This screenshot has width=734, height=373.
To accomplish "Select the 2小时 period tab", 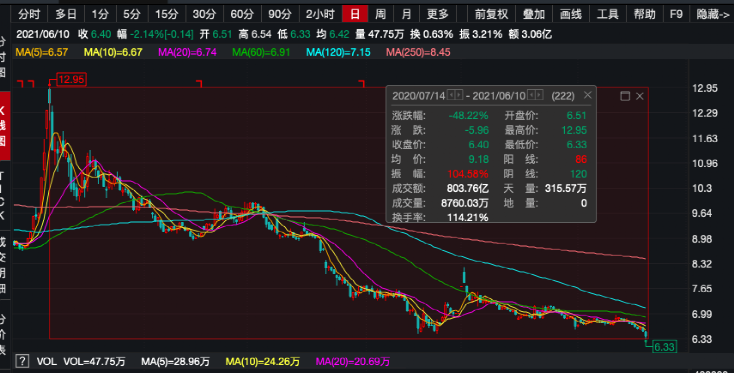I will point(320,15).
